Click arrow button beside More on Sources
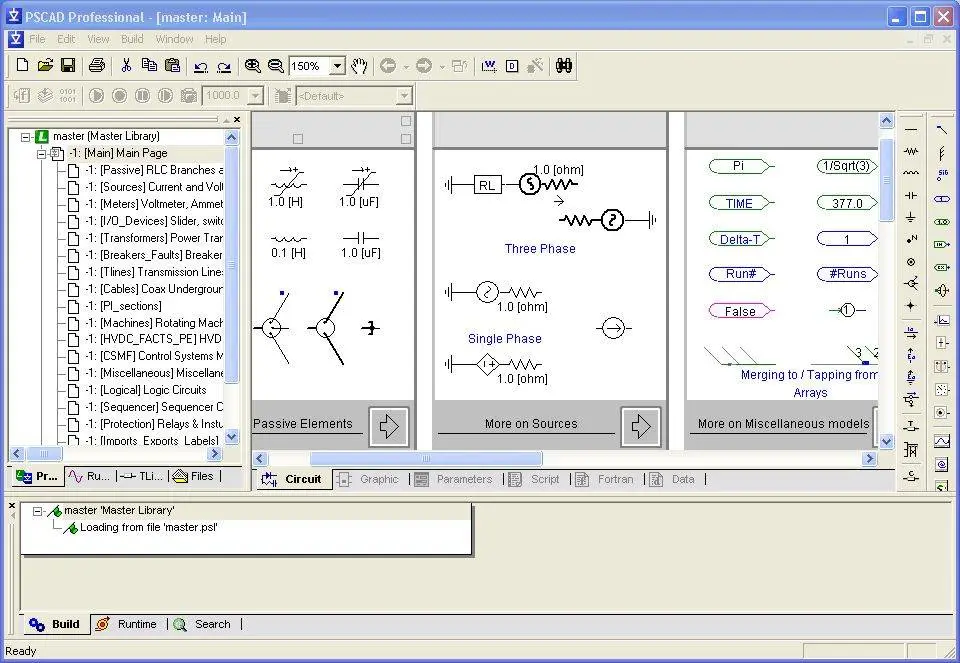 coord(640,426)
